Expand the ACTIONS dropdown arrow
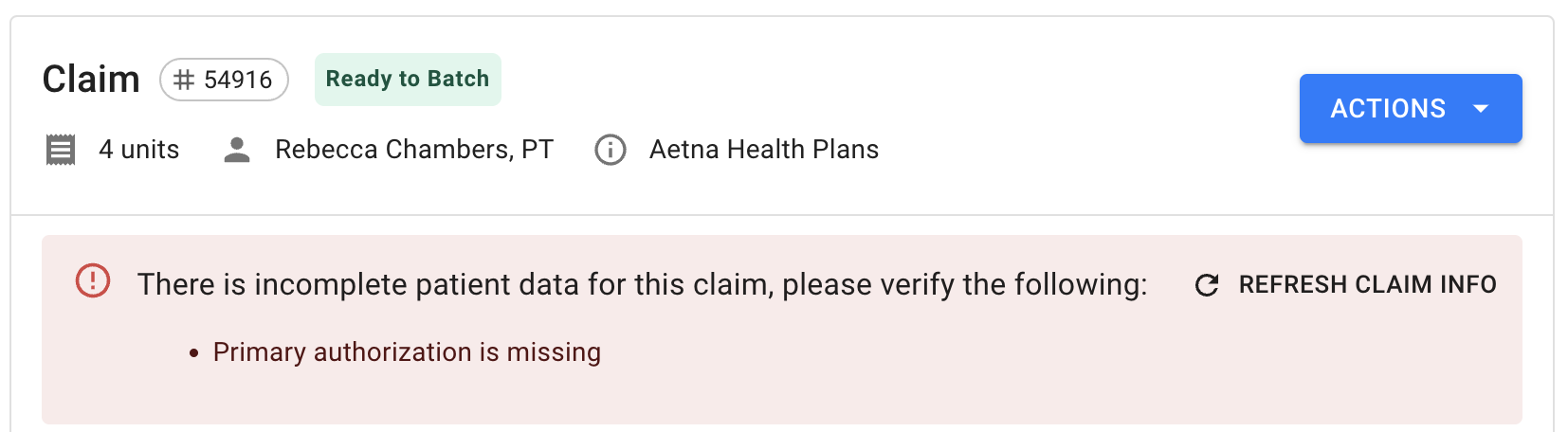1568x432 pixels. coord(1481,109)
